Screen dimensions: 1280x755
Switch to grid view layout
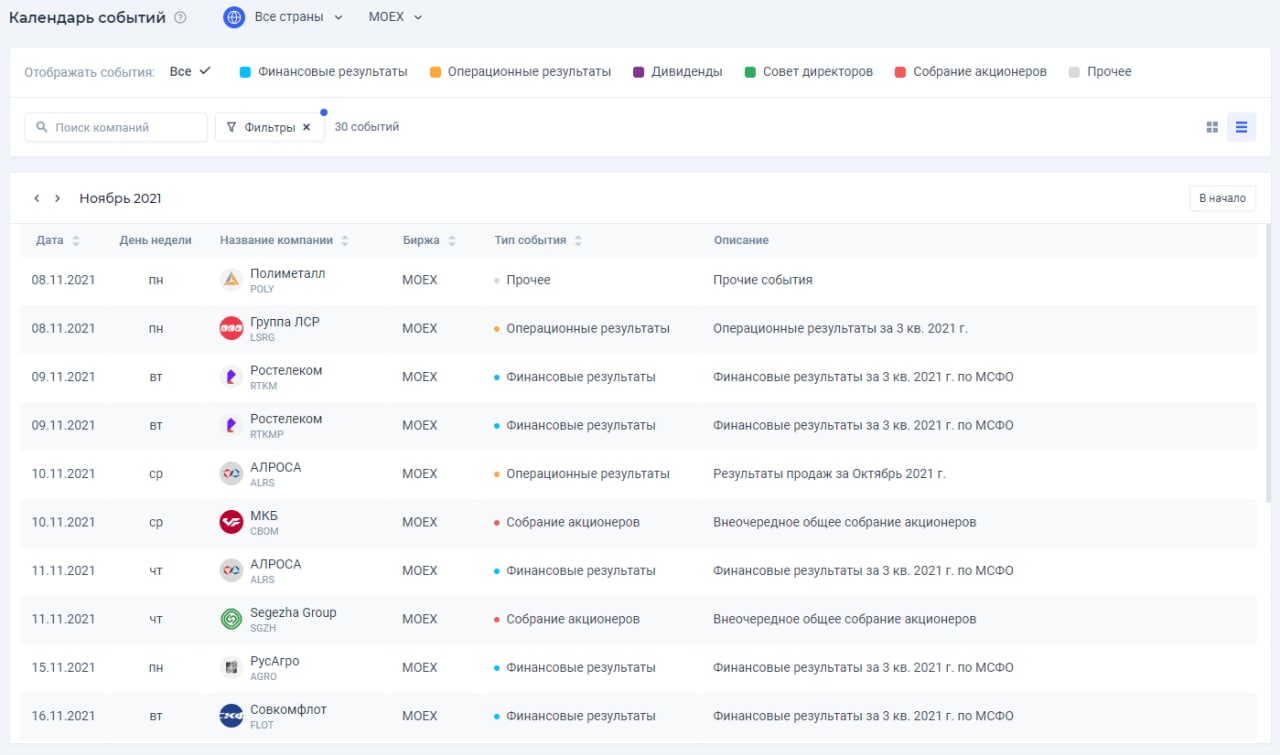1212,127
